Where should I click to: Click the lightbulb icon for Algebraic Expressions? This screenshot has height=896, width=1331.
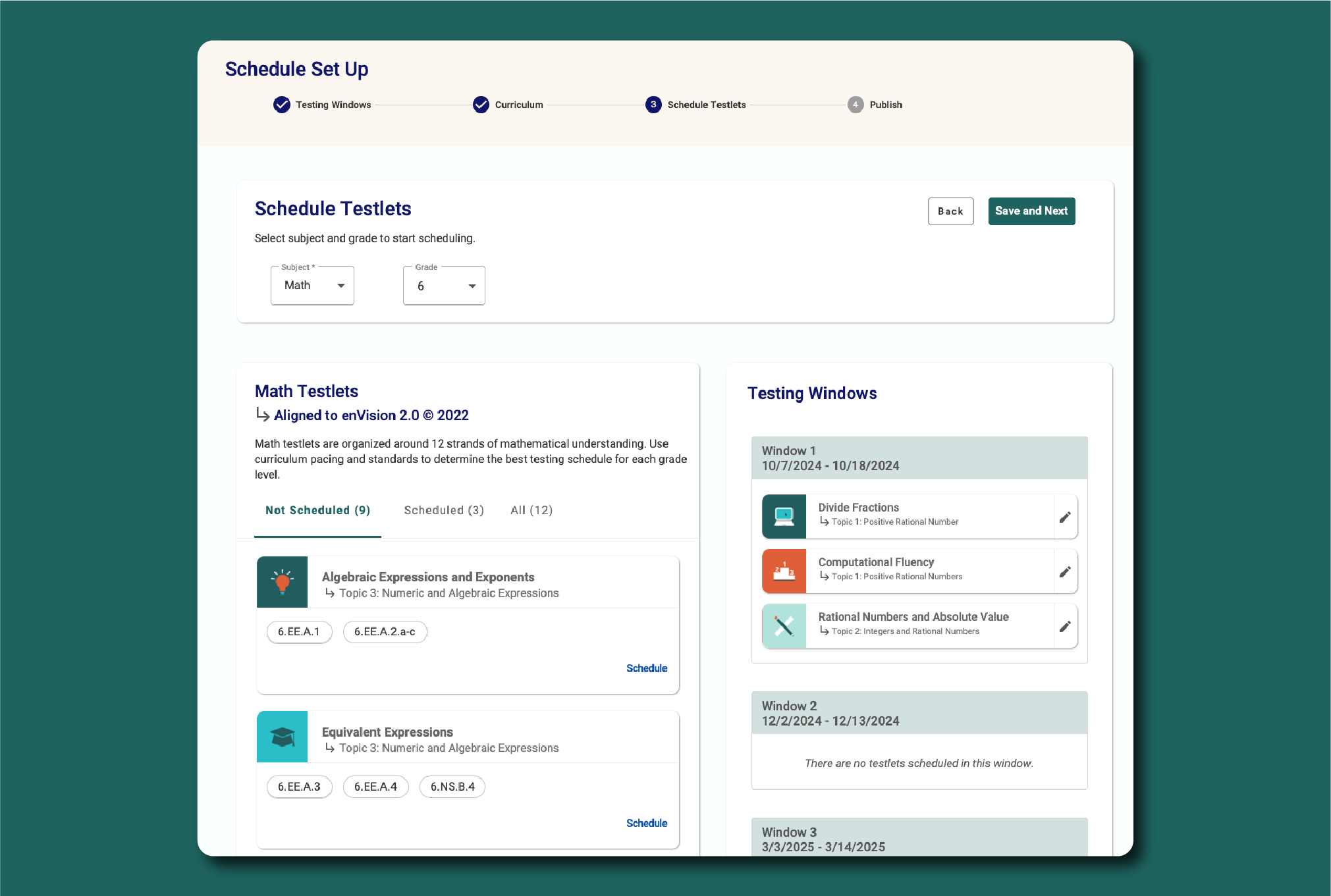point(283,582)
